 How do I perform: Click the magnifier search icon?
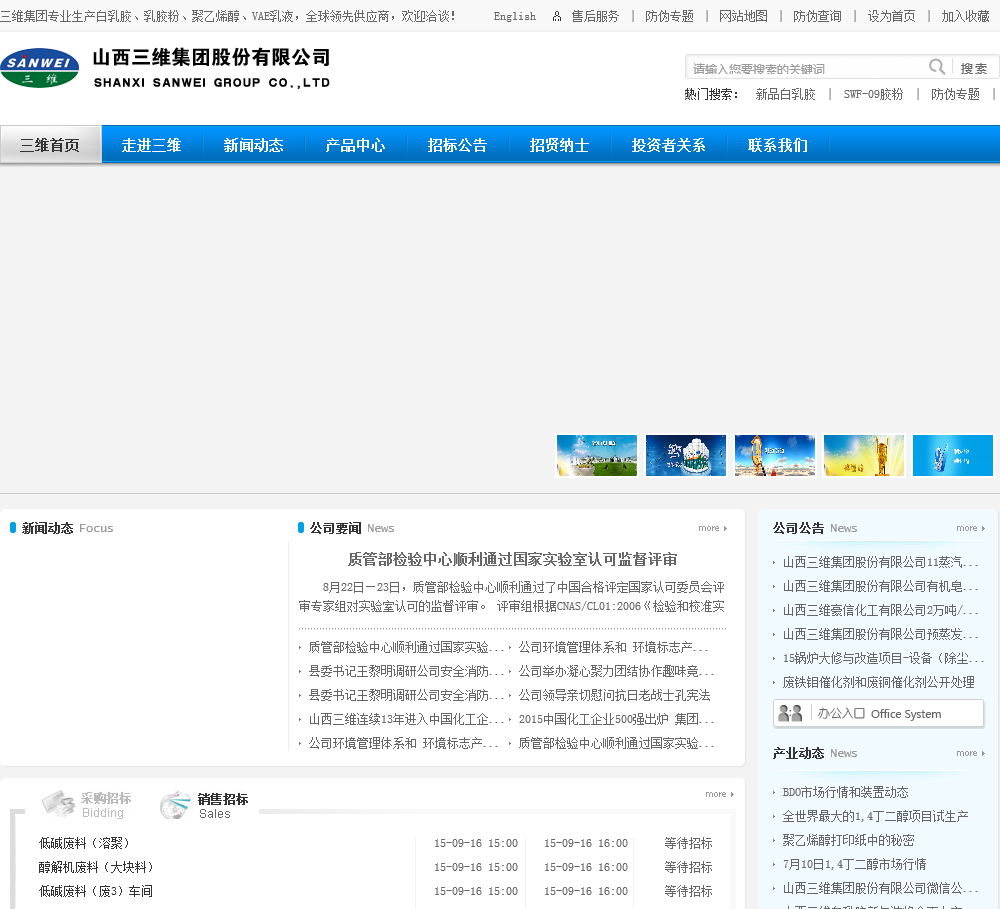pos(937,67)
